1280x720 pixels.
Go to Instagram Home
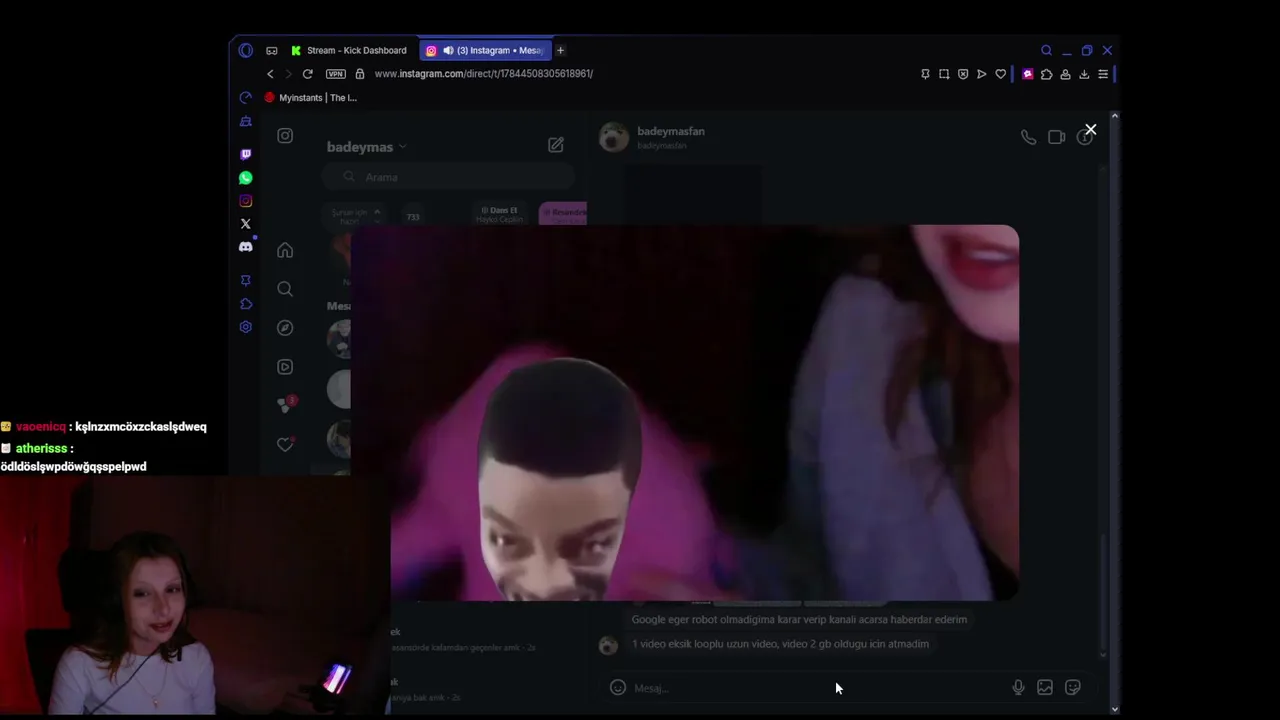pyautogui.click(x=285, y=250)
